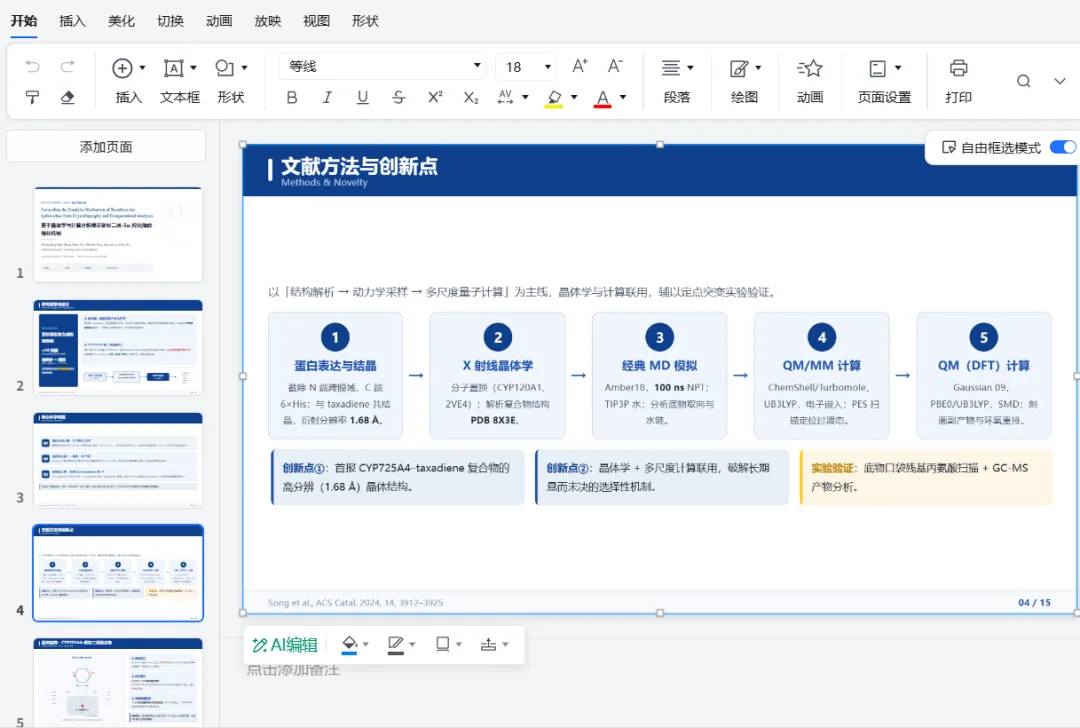Viewport: 1080px width, 728px height.
Task: Apply subscript formatting
Action: coord(470,97)
